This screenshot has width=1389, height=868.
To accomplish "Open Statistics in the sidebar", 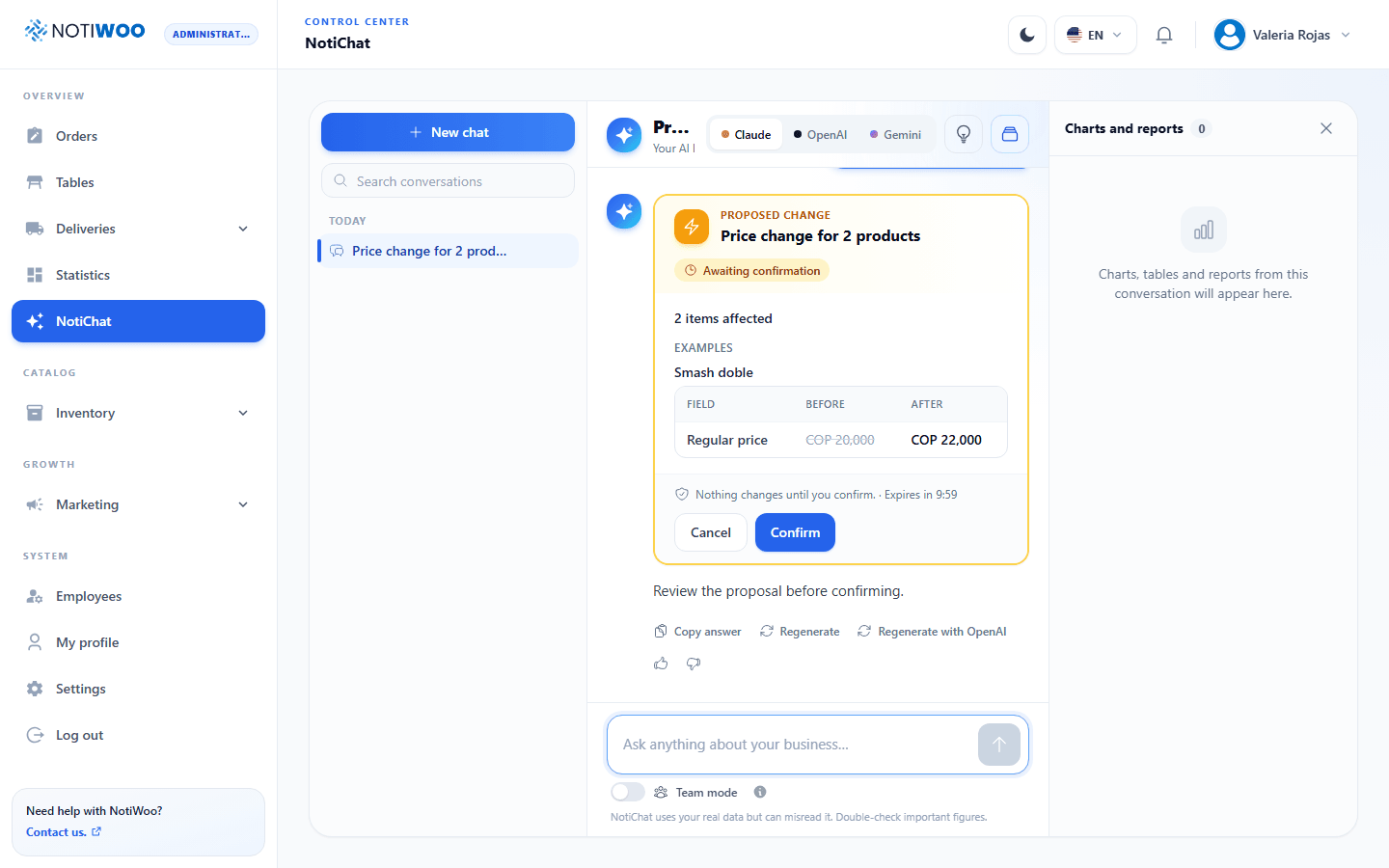I will pos(138,275).
